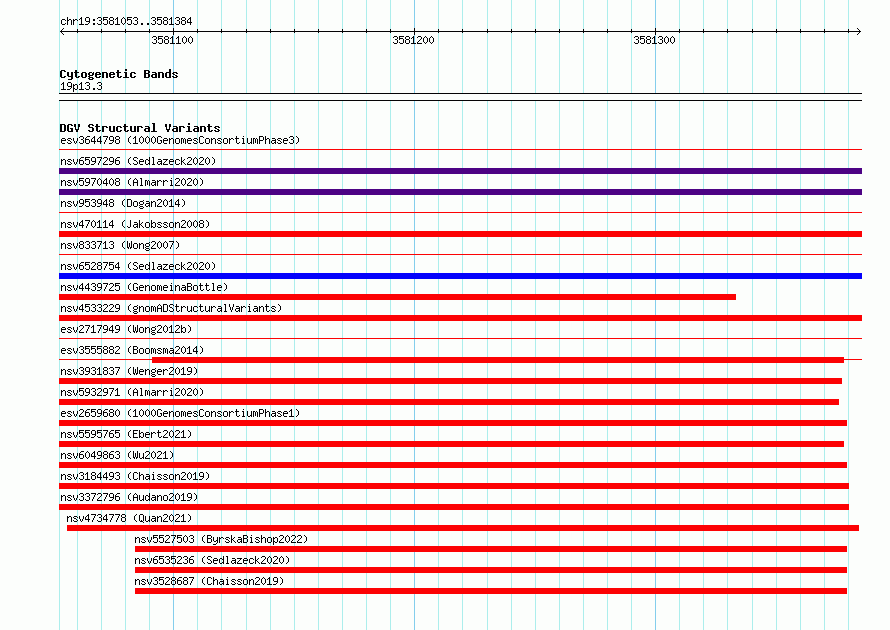The width and height of the screenshot is (890, 630).
Task: Click nsv5595765 (Ebert2021) label
Action: coord(126,434)
